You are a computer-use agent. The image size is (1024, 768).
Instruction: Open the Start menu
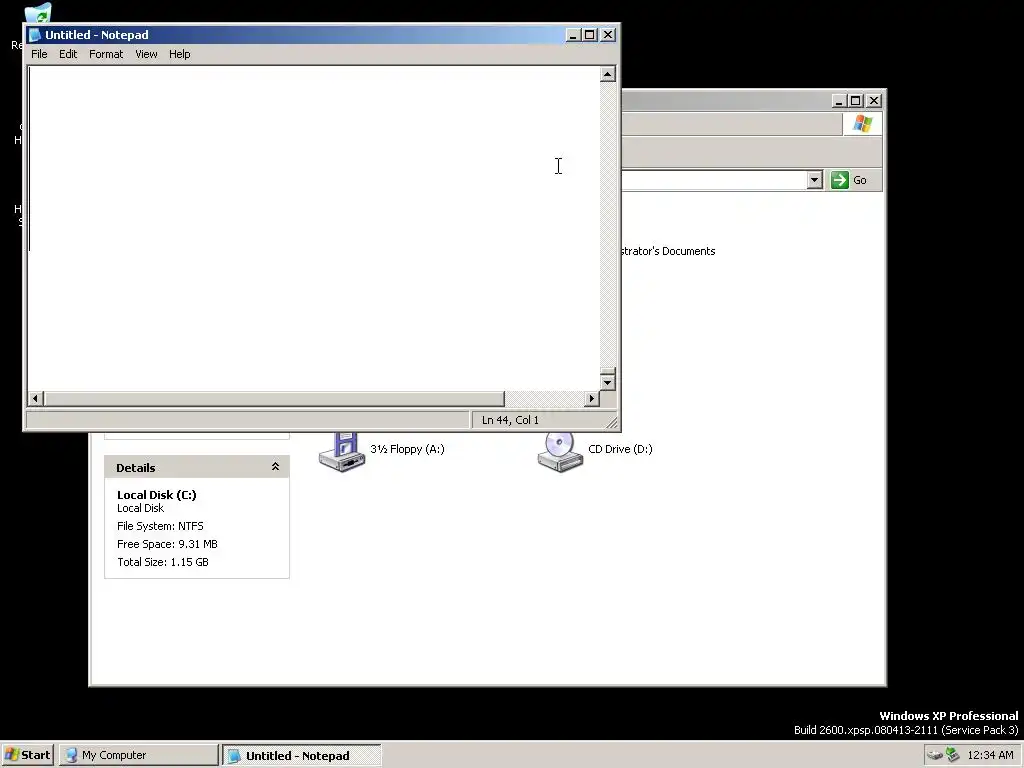[27, 755]
